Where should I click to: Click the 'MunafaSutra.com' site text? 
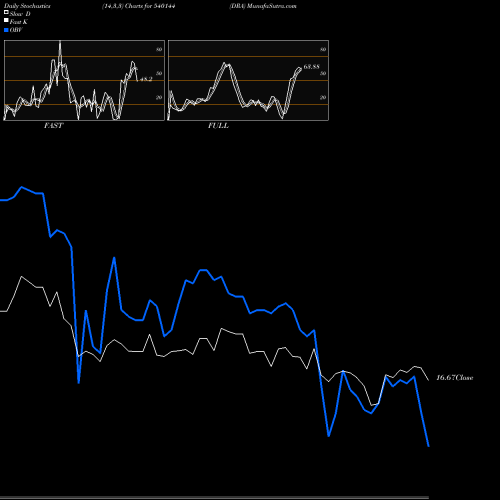coord(272,6)
